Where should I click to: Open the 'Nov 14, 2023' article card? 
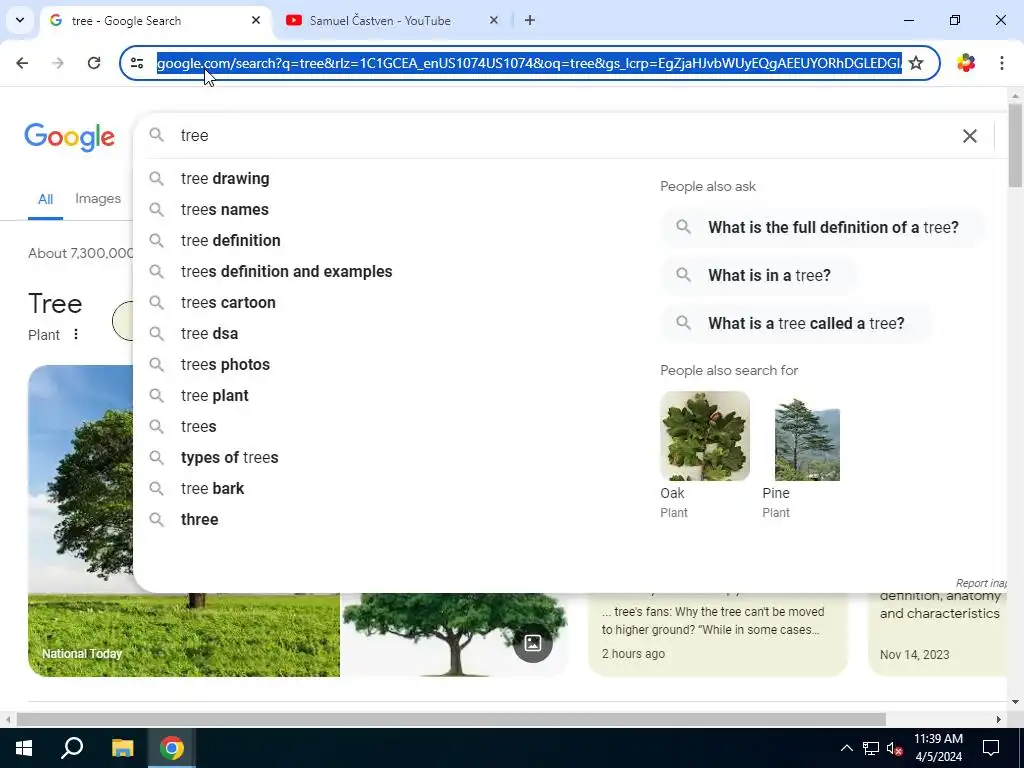939,633
